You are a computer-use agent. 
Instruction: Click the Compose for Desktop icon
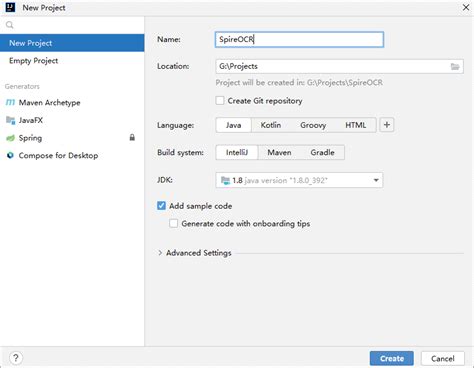coord(10,155)
